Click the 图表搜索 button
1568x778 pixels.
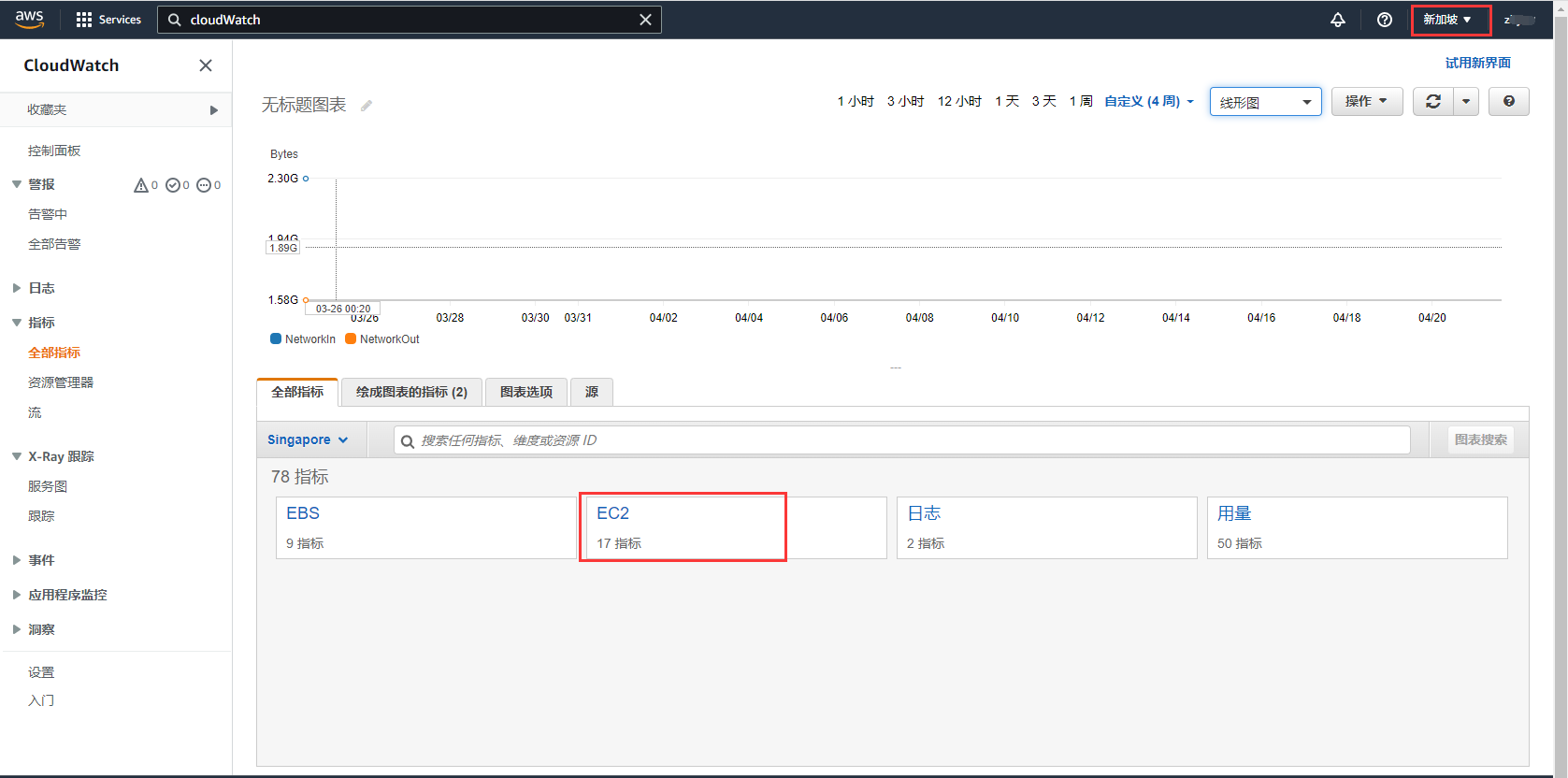pyautogui.click(x=1481, y=439)
